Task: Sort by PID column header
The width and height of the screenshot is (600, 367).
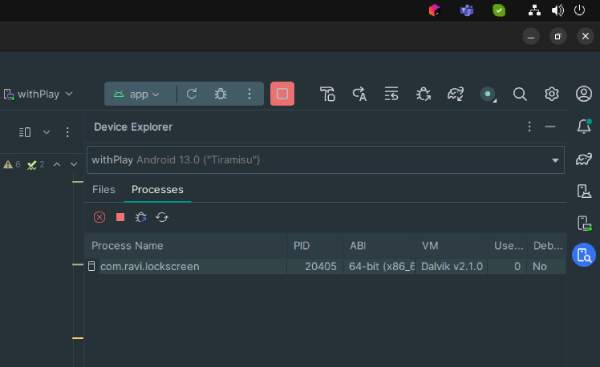Action: point(315,246)
